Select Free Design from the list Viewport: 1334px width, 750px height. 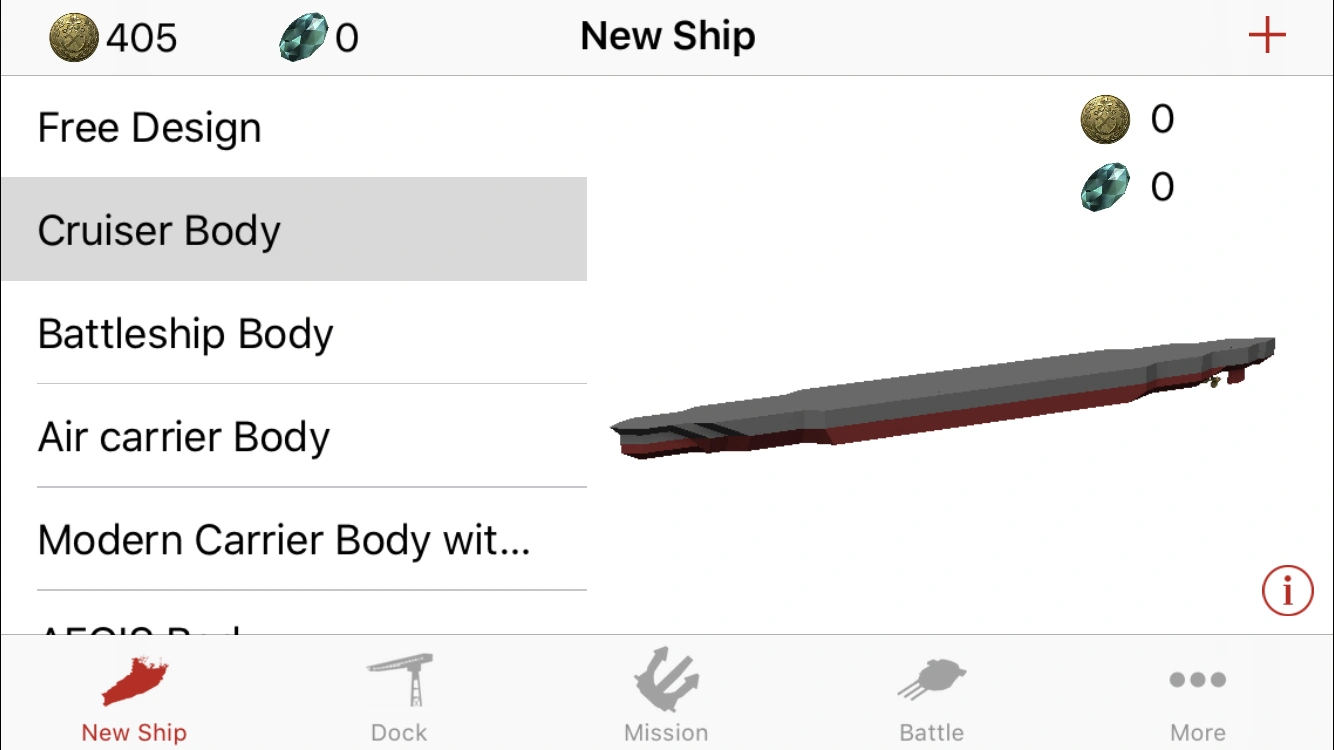(x=294, y=127)
